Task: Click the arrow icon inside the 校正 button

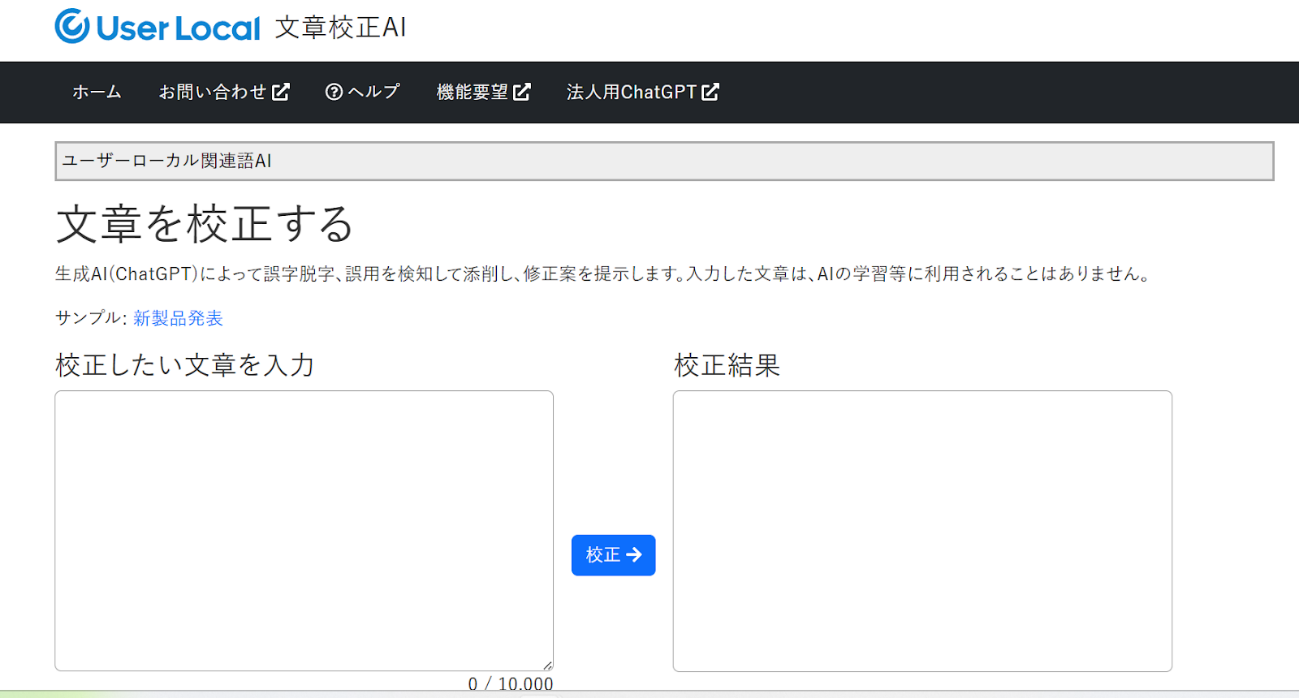Action: (632, 555)
